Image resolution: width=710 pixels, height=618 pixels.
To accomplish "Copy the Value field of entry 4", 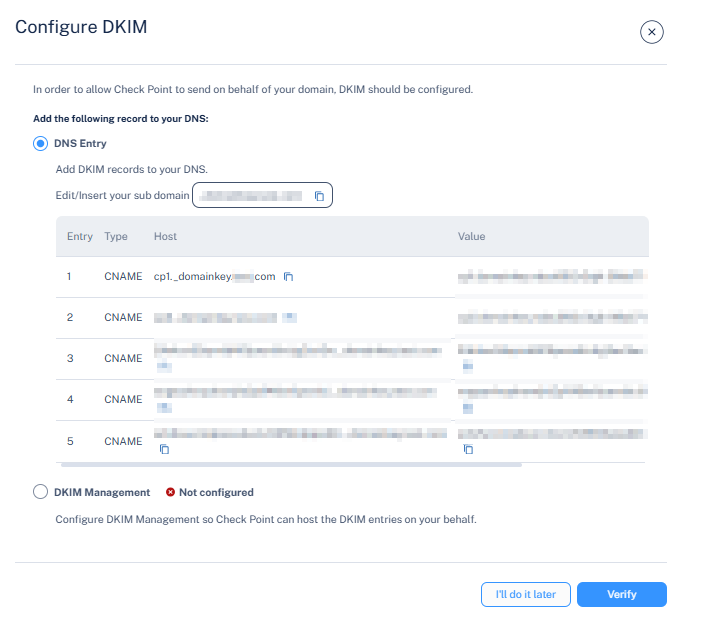I will pyautogui.click(x=467, y=408).
